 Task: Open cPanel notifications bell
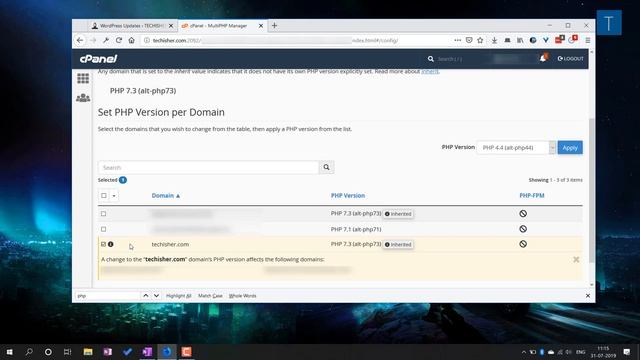click(543, 58)
